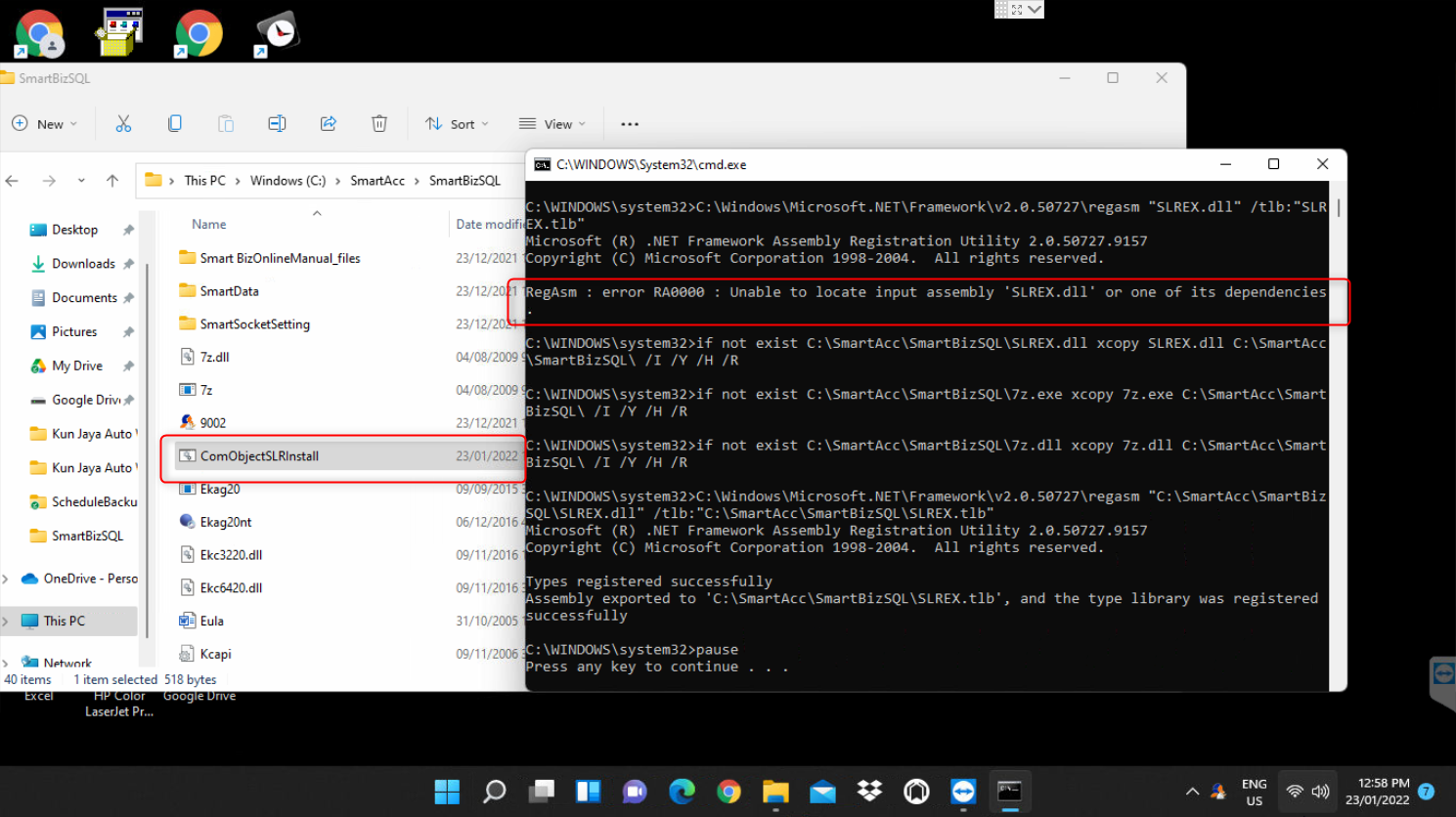Image resolution: width=1456 pixels, height=817 pixels.
Task: Open Dropbox on the taskbar
Action: coord(869,791)
